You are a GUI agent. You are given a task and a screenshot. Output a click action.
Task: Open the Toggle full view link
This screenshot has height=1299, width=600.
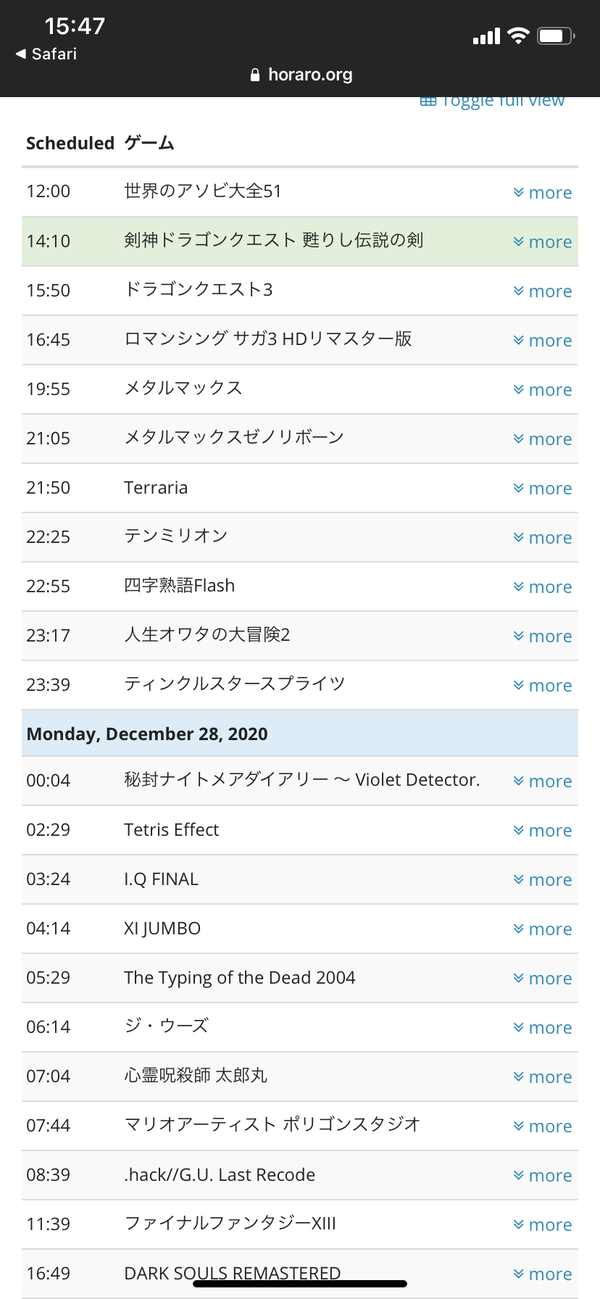coord(492,100)
